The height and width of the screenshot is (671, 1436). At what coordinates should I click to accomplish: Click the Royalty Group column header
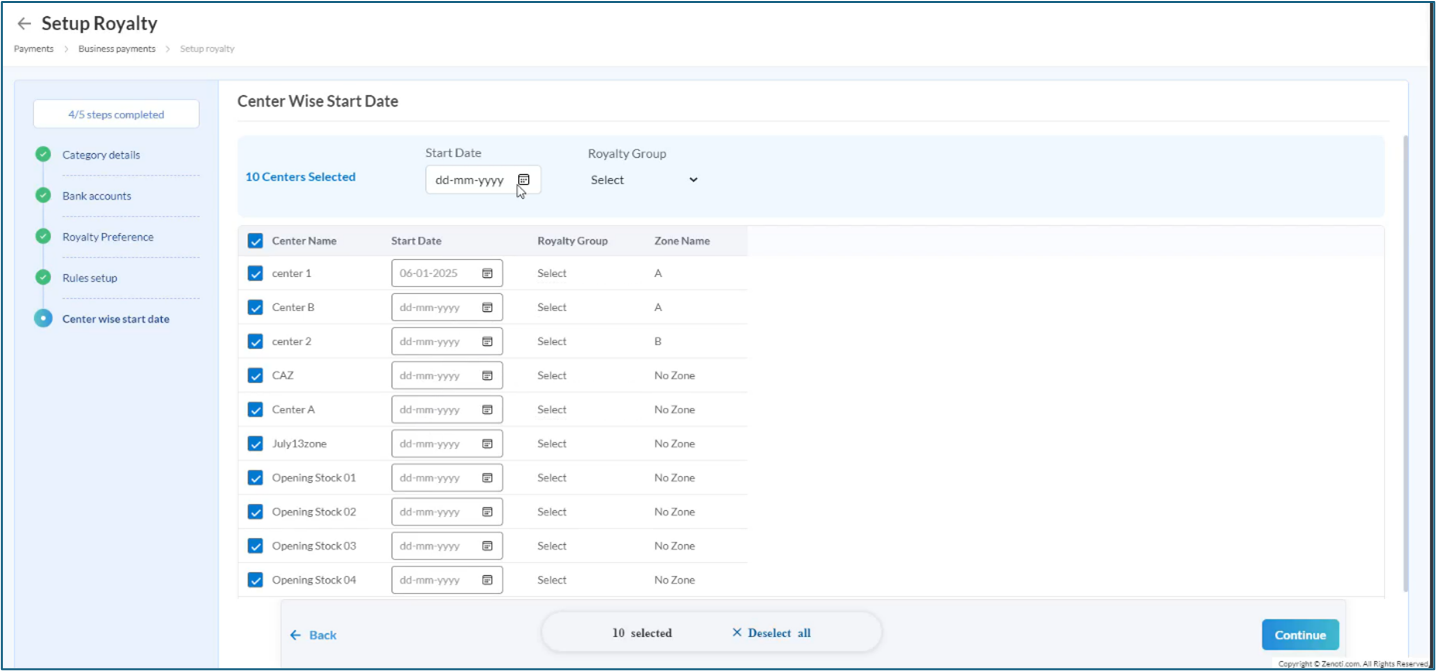572,241
